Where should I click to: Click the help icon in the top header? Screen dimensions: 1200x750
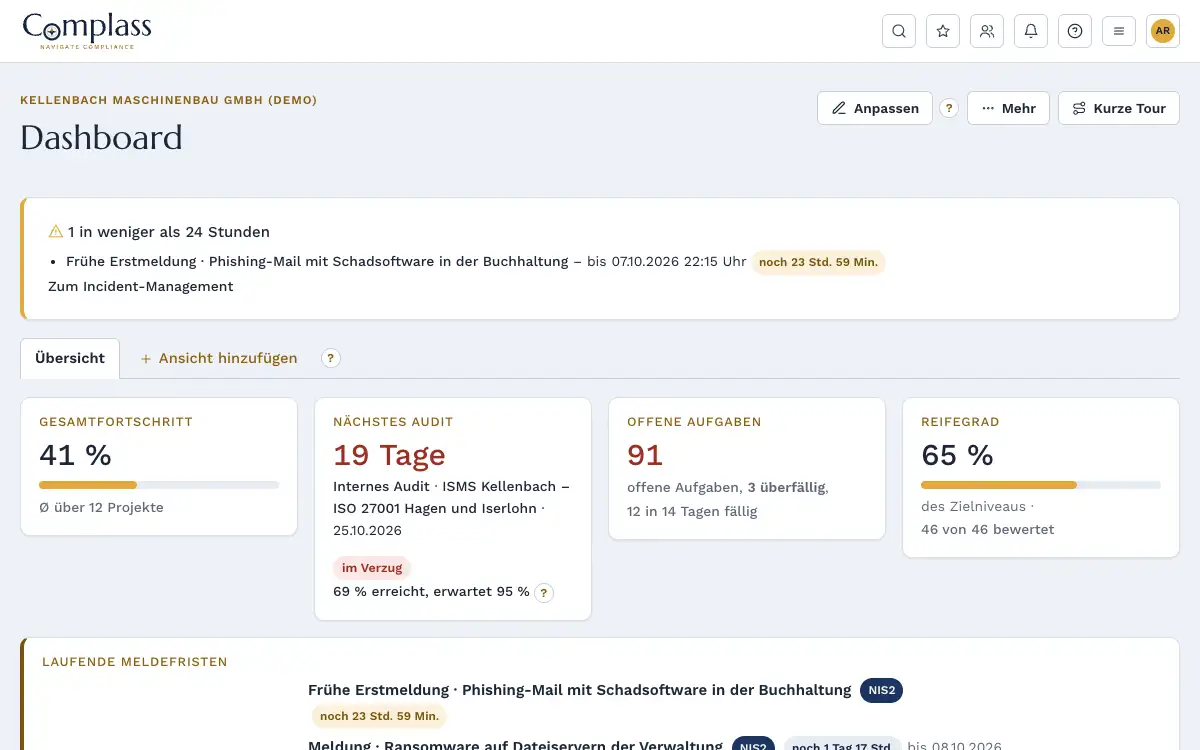tap(1075, 31)
